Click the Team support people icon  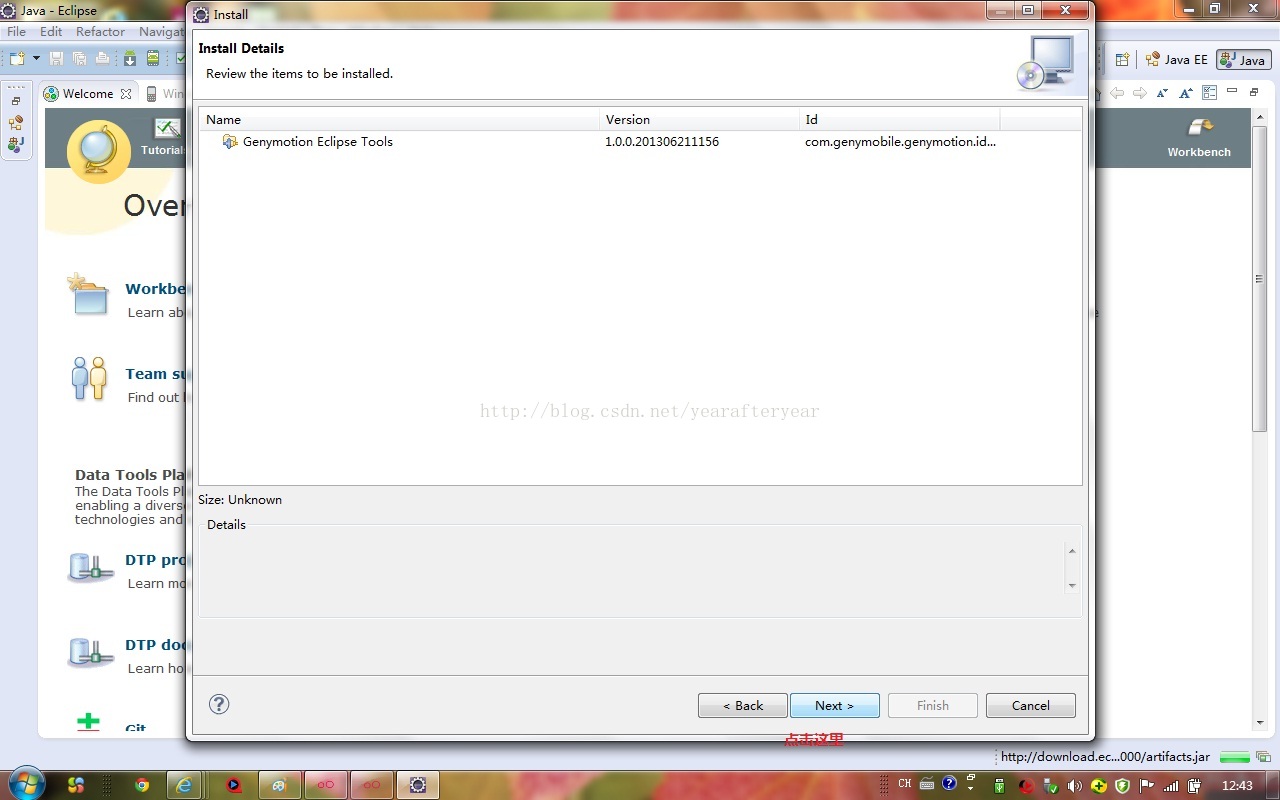click(89, 379)
